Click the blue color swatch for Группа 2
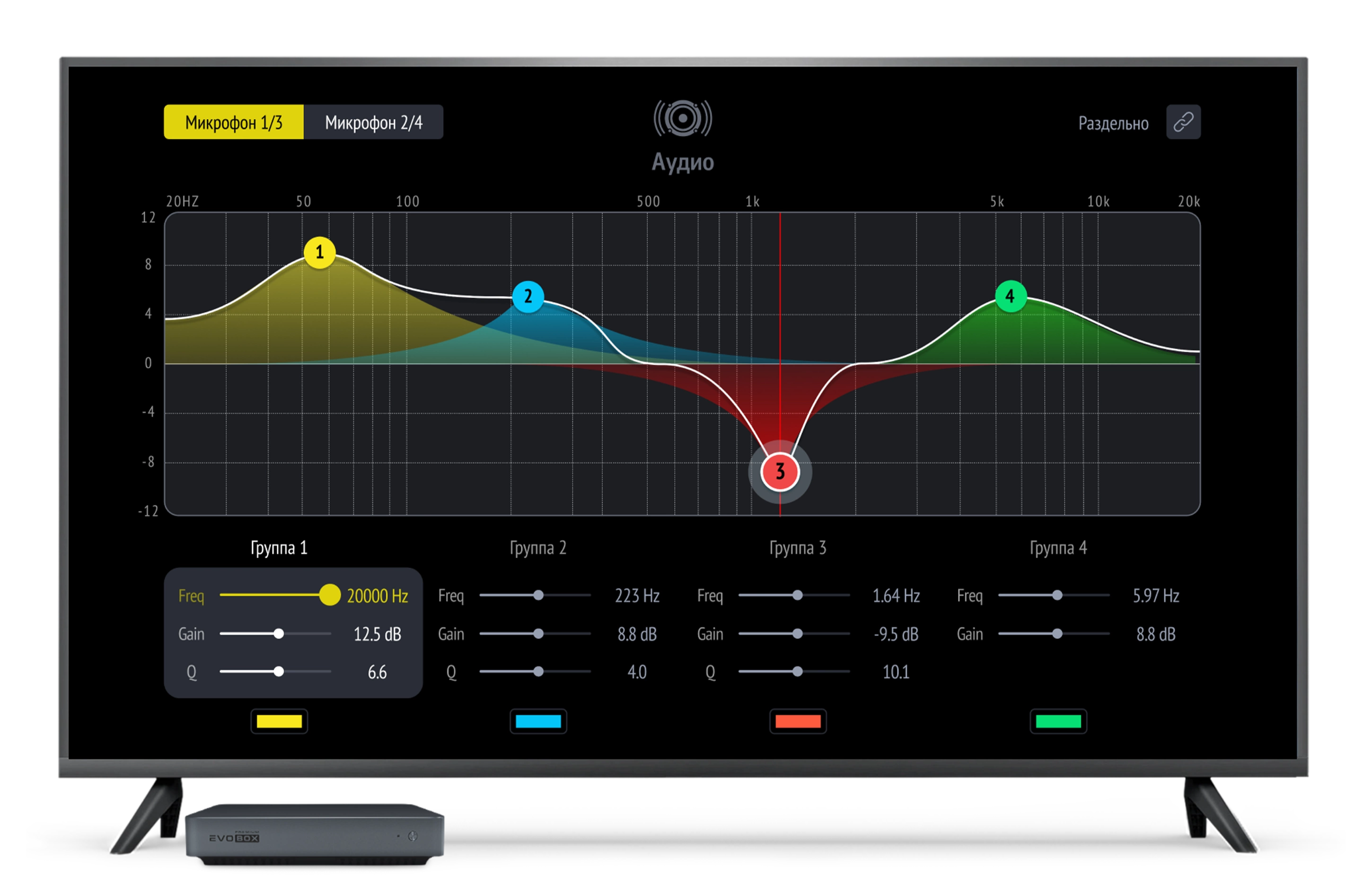The image size is (1372, 893). (x=538, y=721)
